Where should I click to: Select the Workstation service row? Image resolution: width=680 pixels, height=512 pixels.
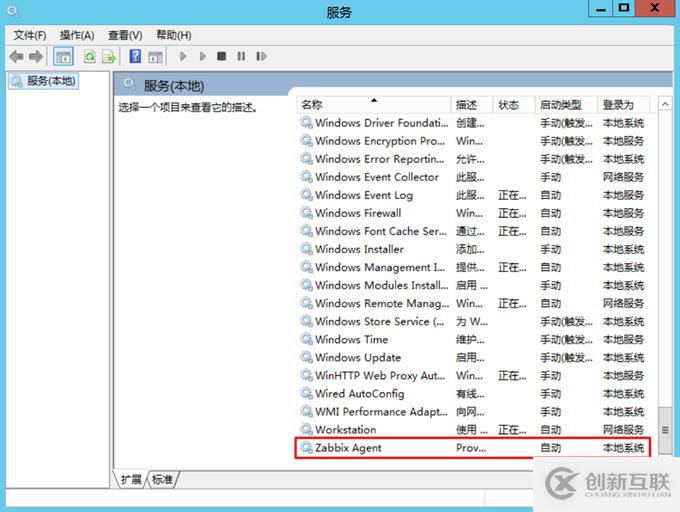(x=473, y=430)
